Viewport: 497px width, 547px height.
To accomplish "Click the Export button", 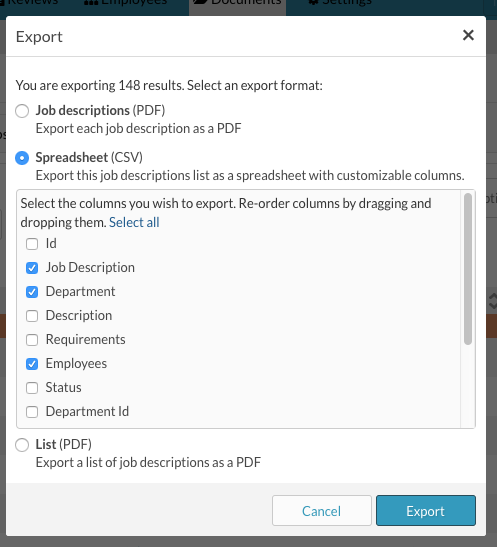I will (x=426, y=510).
